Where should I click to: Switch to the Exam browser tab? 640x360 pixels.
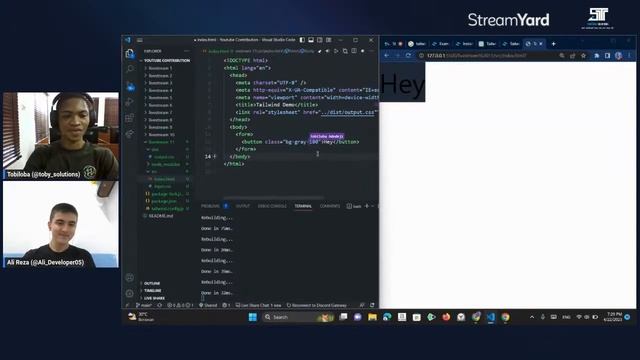[x=441, y=44]
